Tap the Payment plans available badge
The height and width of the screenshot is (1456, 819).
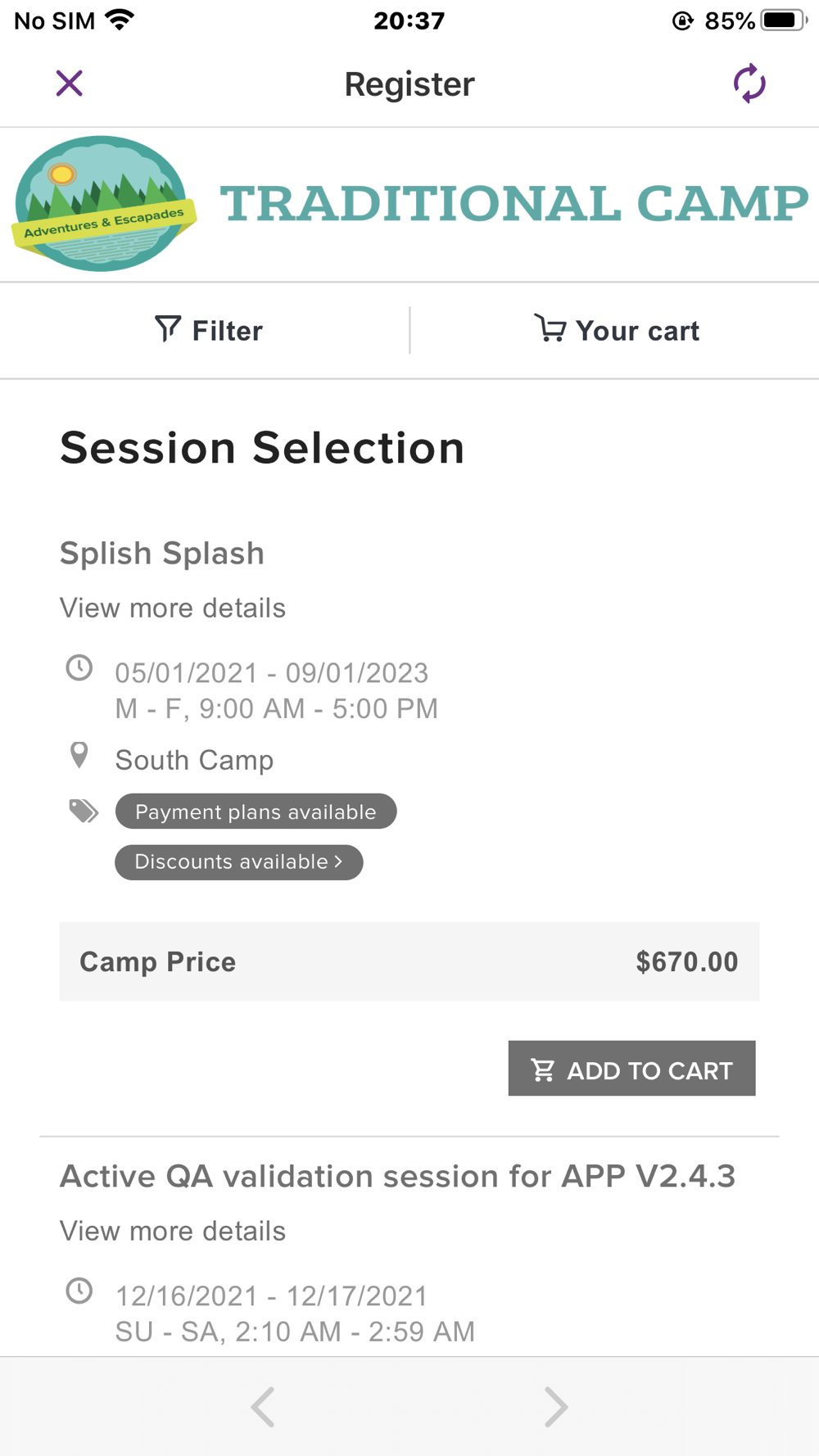(256, 812)
